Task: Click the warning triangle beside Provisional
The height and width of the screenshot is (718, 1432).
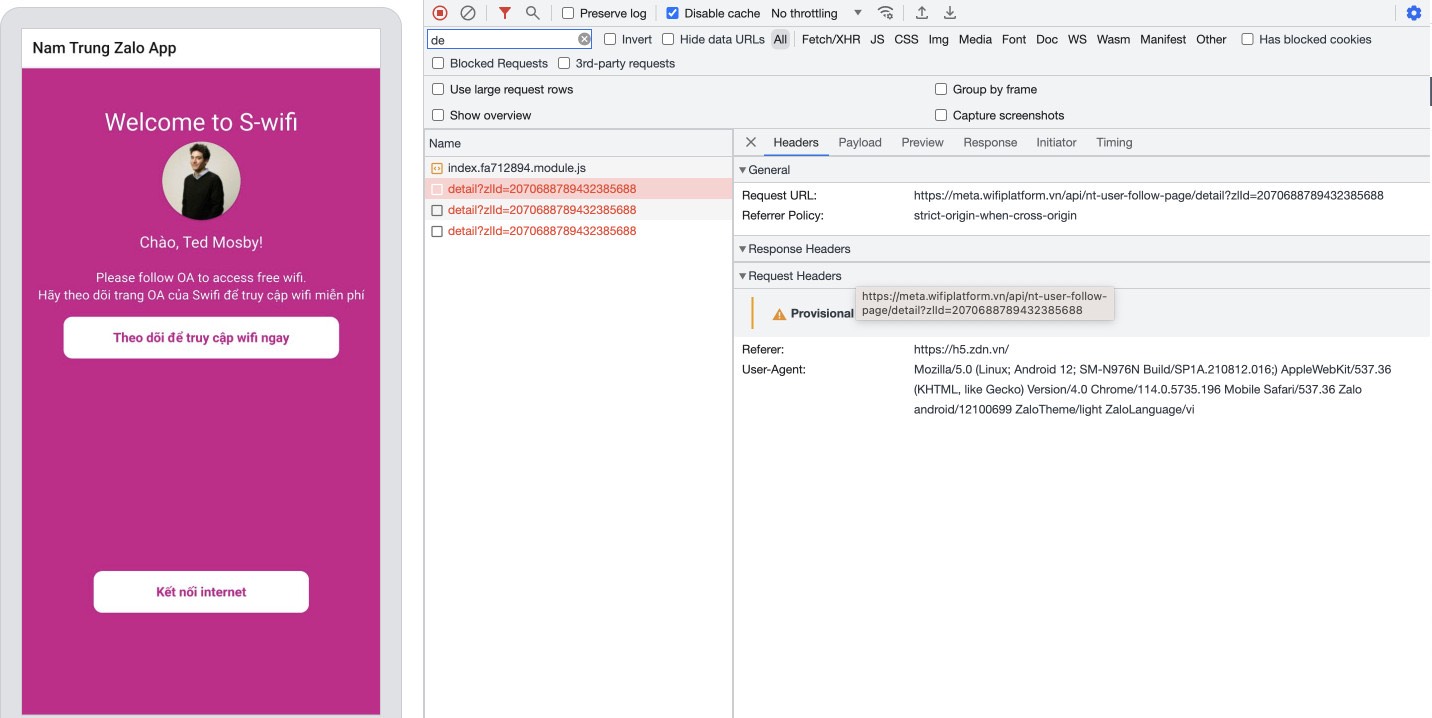Action: [x=779, y=314]
